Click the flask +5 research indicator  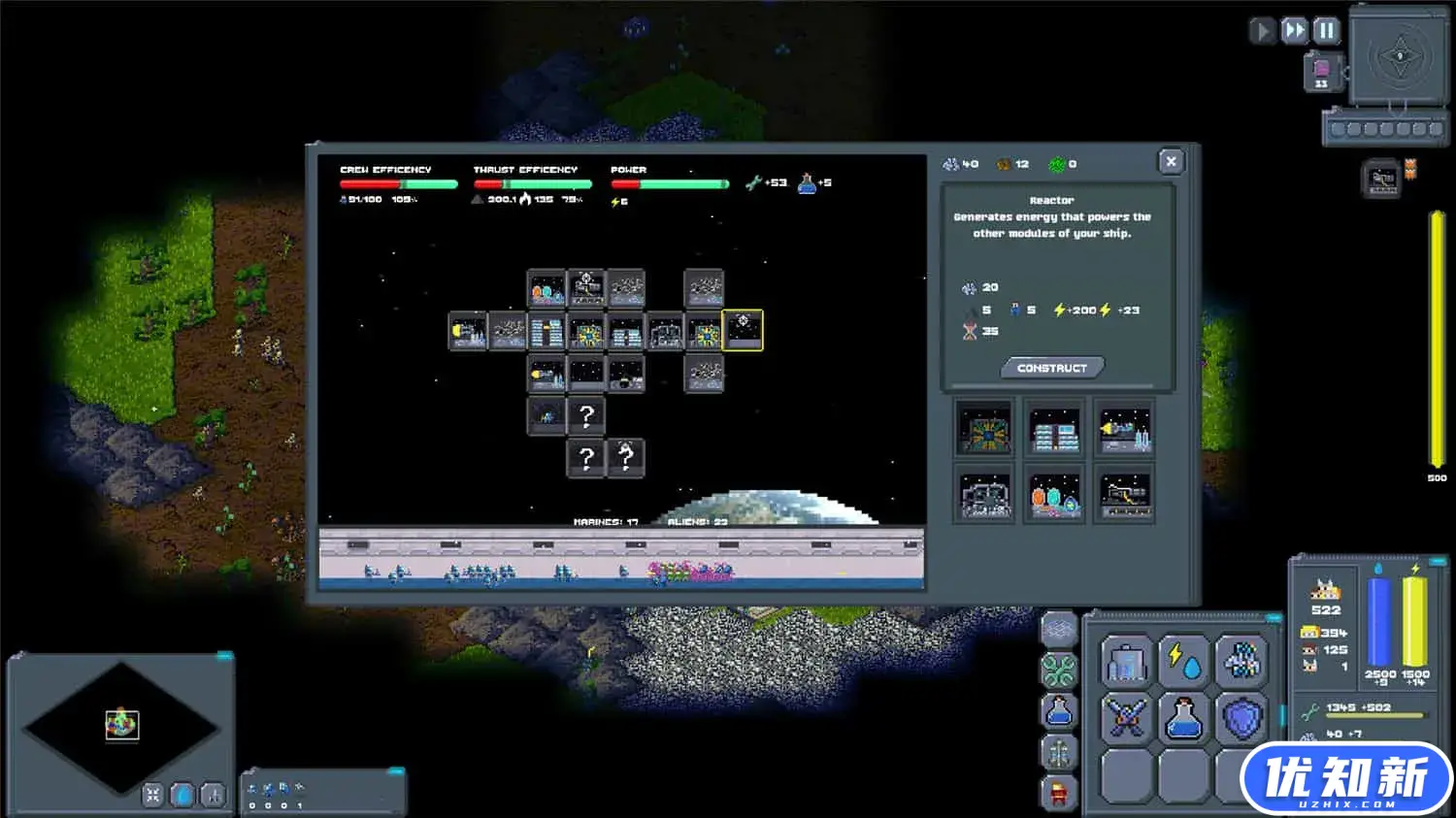pyautogui.click(x=814, y=182)
